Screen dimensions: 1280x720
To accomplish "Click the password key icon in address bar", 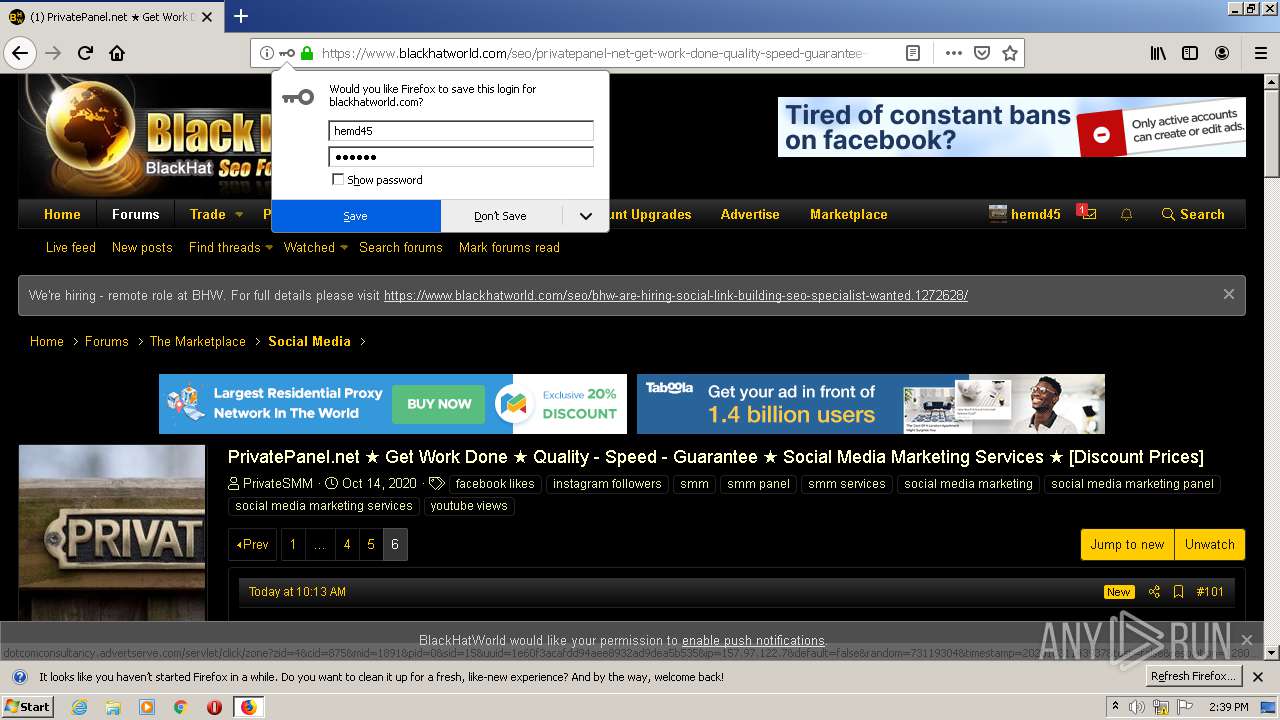I will coord(287,53).
